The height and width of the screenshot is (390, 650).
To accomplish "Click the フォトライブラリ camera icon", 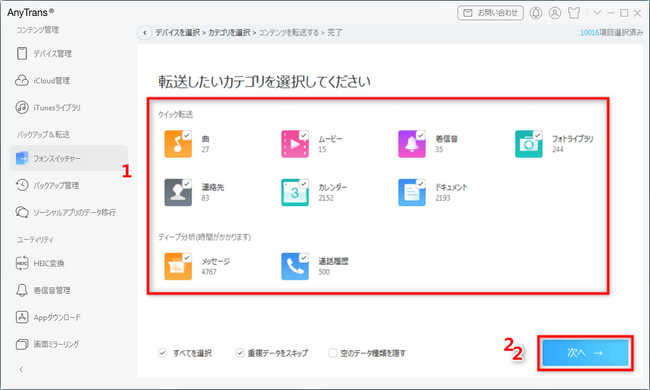I will pyautogui.click(x=529, y=144).
